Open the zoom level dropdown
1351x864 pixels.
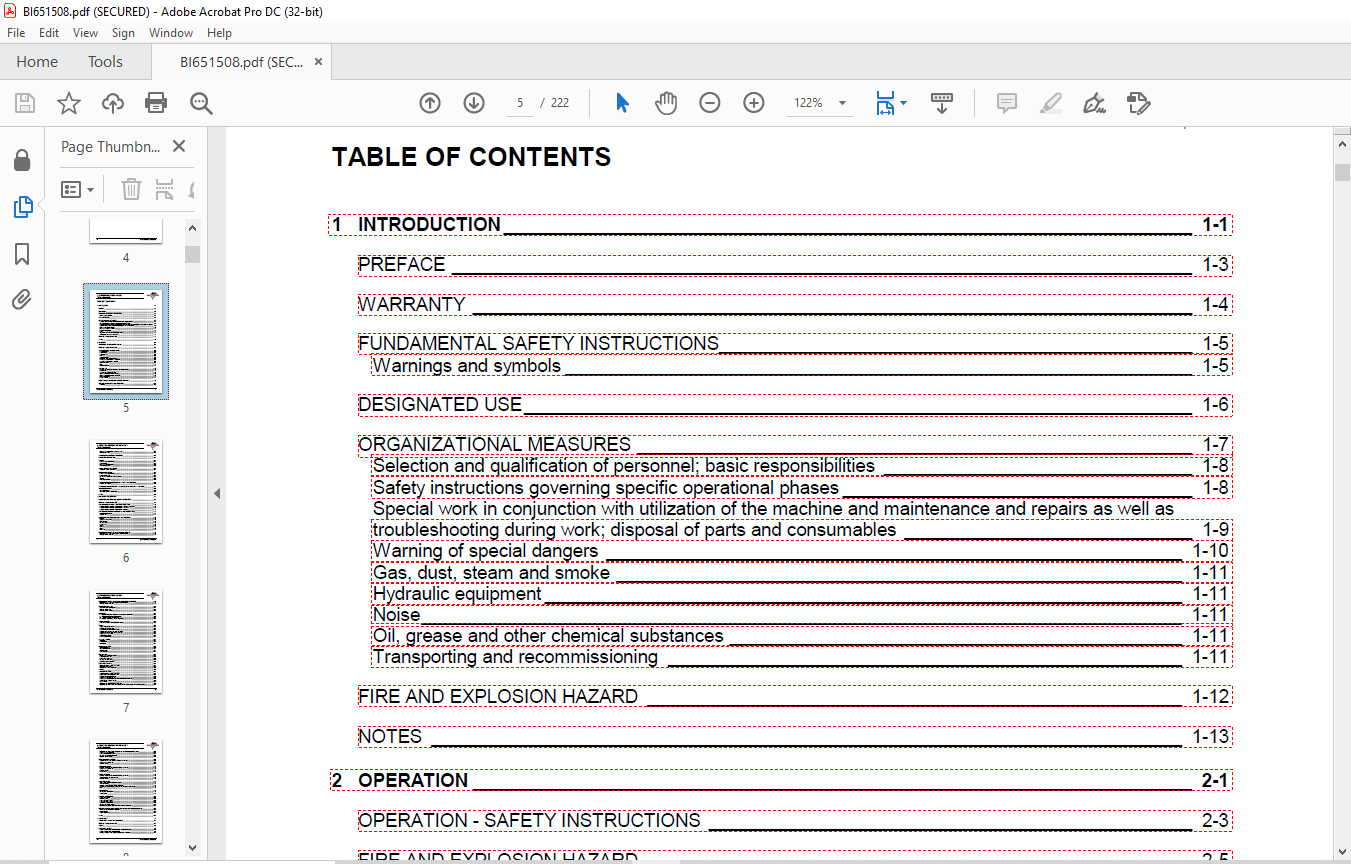coord(842,103)
